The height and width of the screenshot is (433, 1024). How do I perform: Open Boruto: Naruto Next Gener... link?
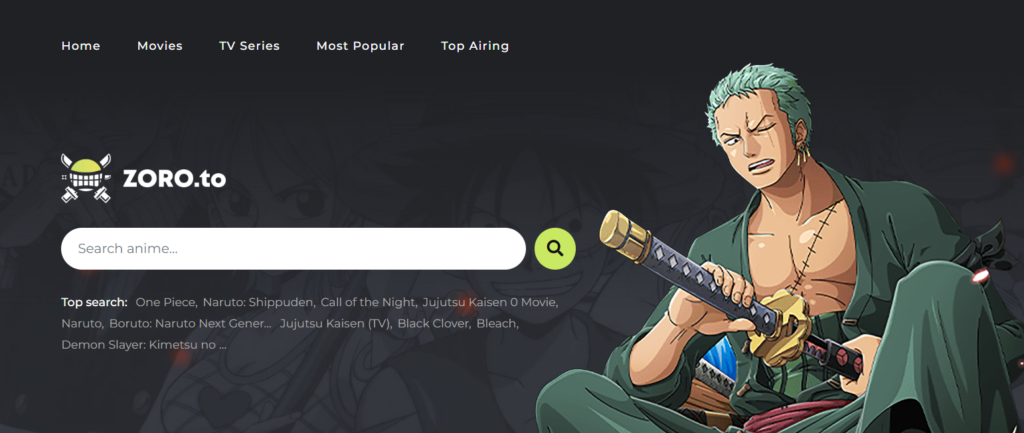pos(190,323)
